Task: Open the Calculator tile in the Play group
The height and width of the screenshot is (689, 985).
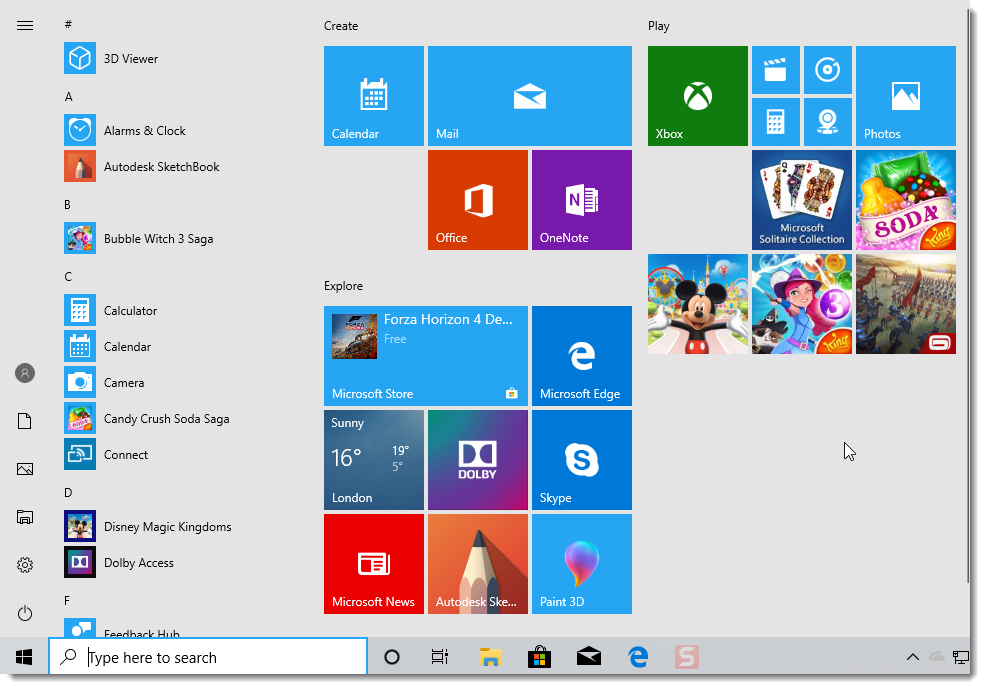Action: (x=777, y=121)
